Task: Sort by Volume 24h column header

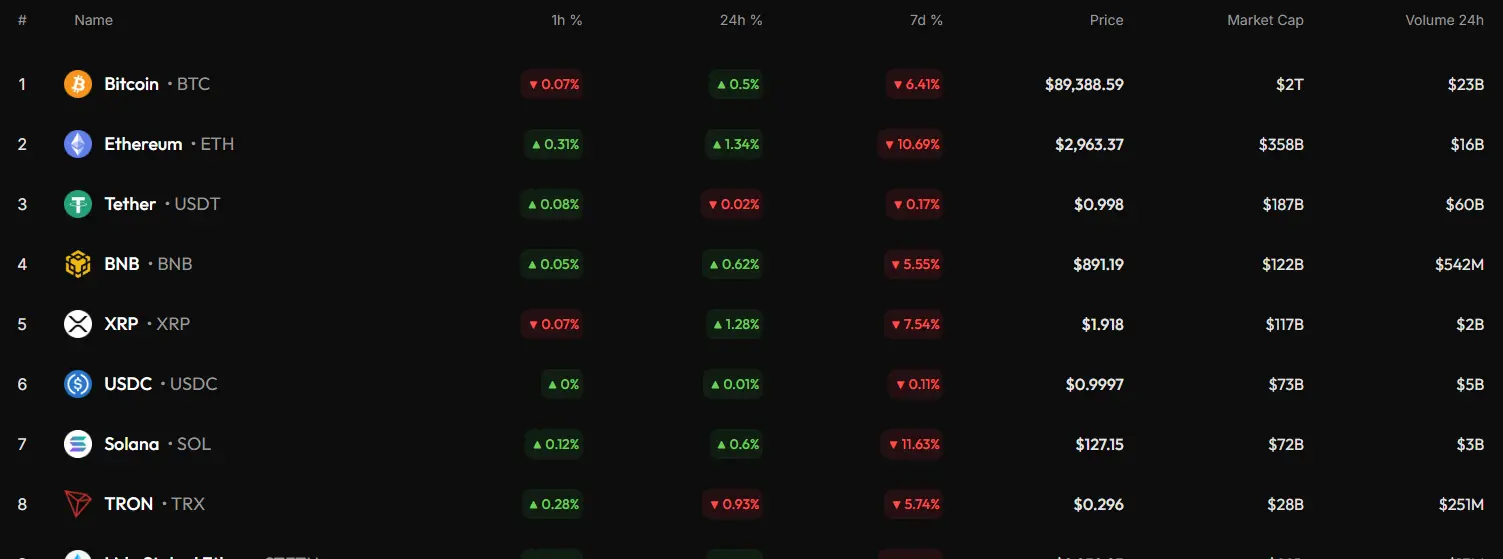Action: (x=1444, y=20)
